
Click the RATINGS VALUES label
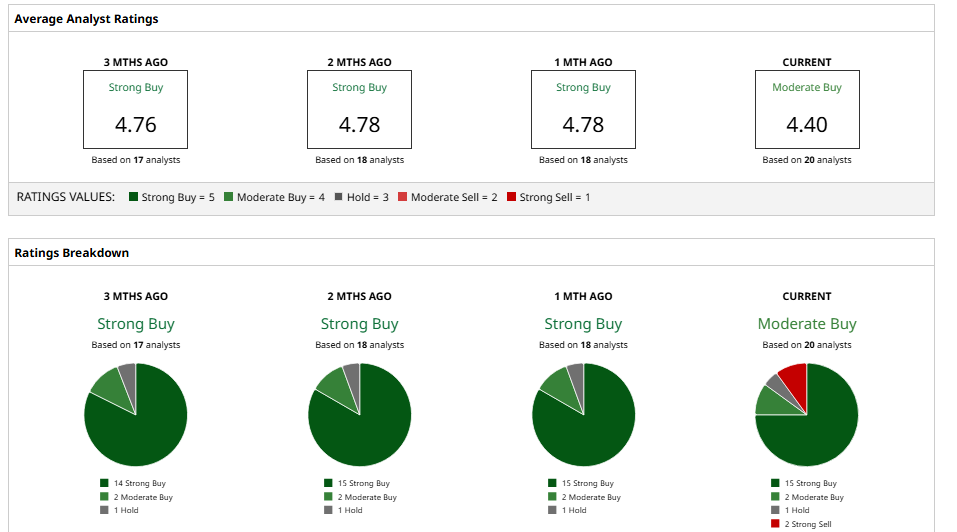(x=66, y=198)
